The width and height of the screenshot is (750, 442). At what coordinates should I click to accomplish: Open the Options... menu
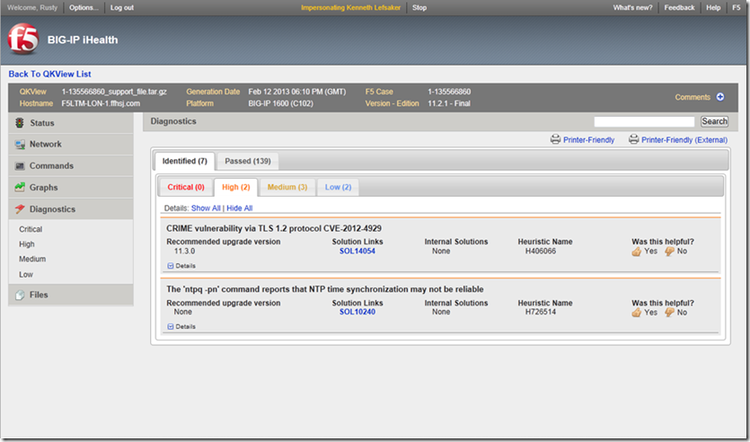pyautogui.click(x=84, y=8)
